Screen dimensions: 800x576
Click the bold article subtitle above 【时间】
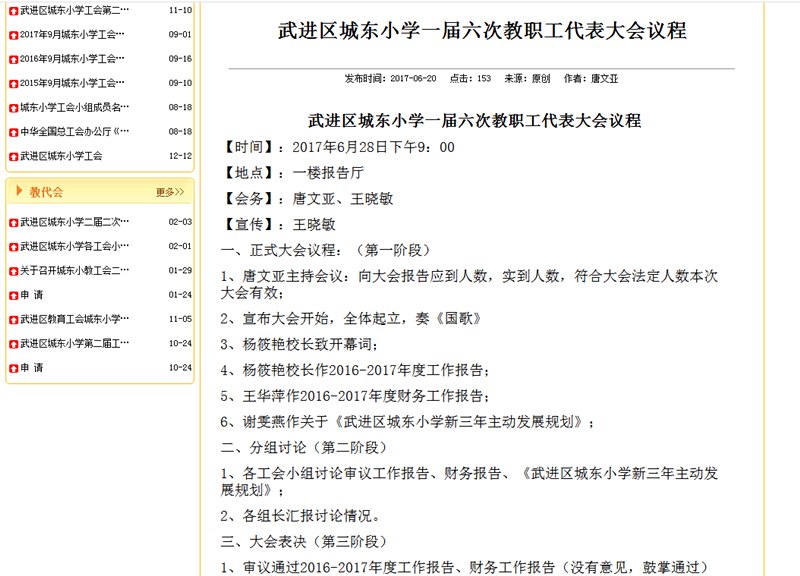(x=474, y=121)
